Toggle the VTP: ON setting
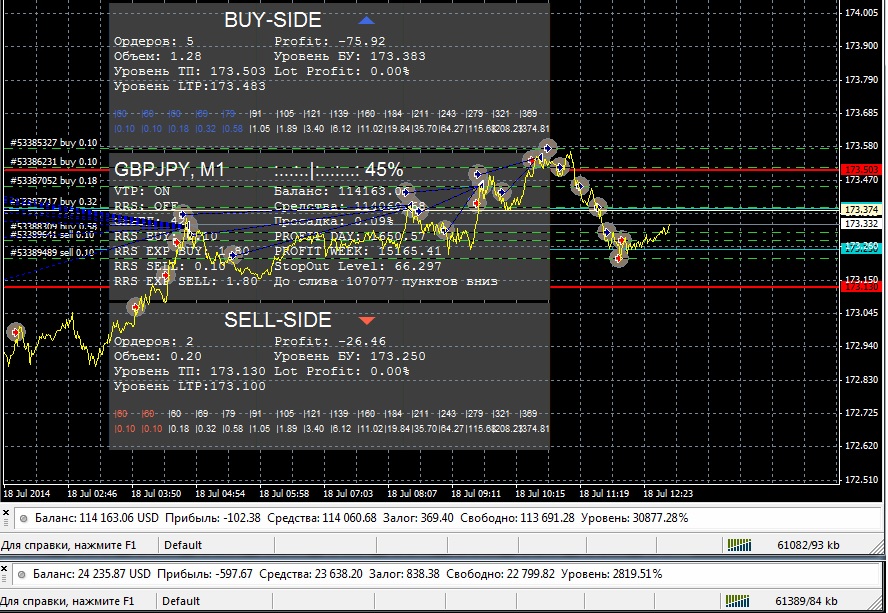This screenshot has height=613, width=888. [142, 190]
